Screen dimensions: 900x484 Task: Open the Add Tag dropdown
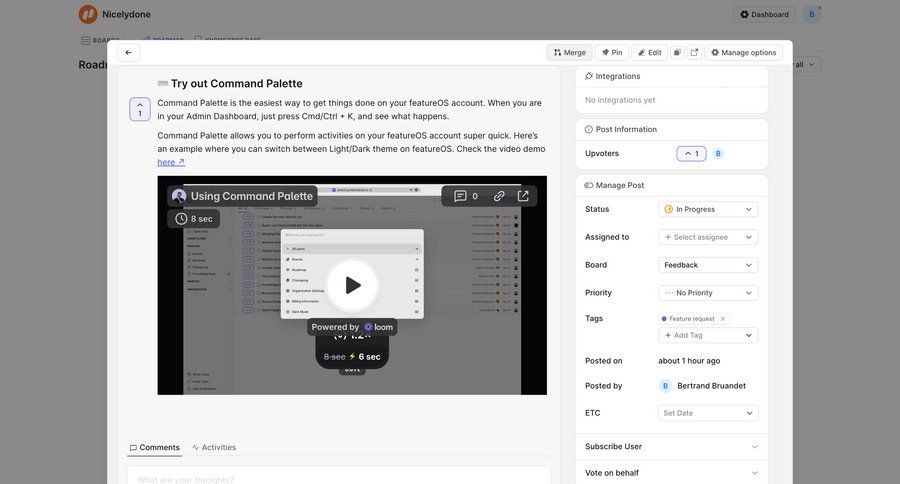point(708,335)
